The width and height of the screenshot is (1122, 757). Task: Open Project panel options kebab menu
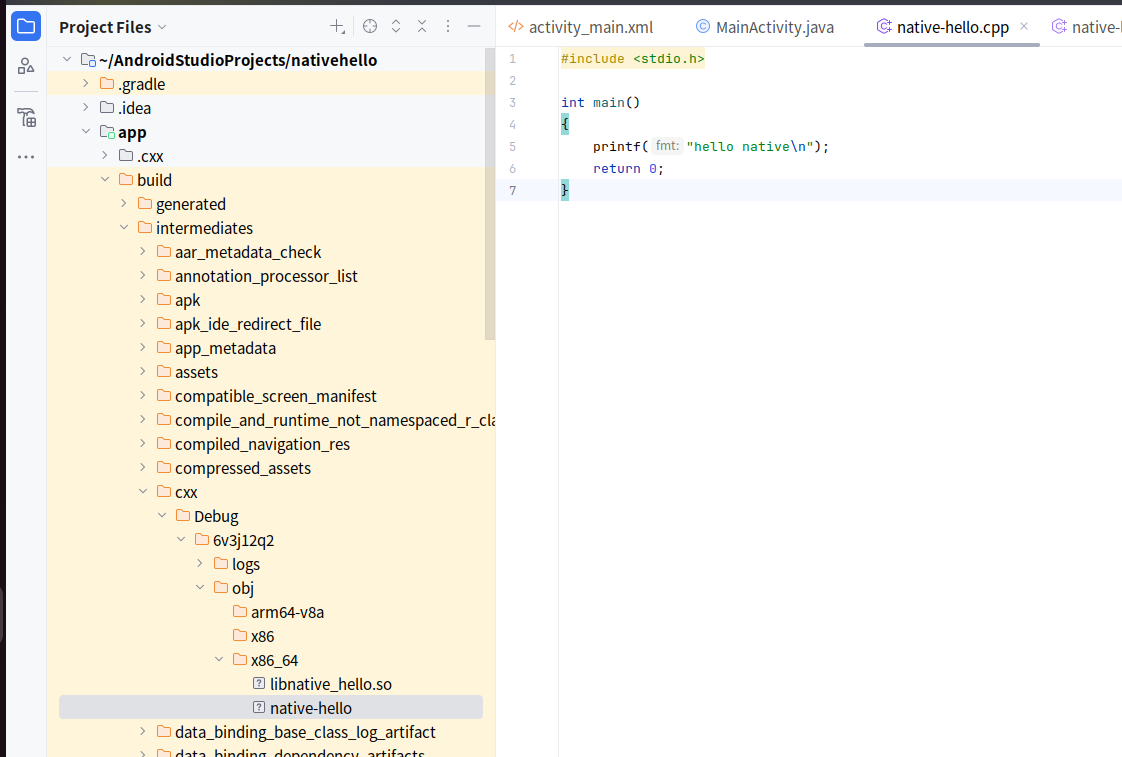point(448,26)
